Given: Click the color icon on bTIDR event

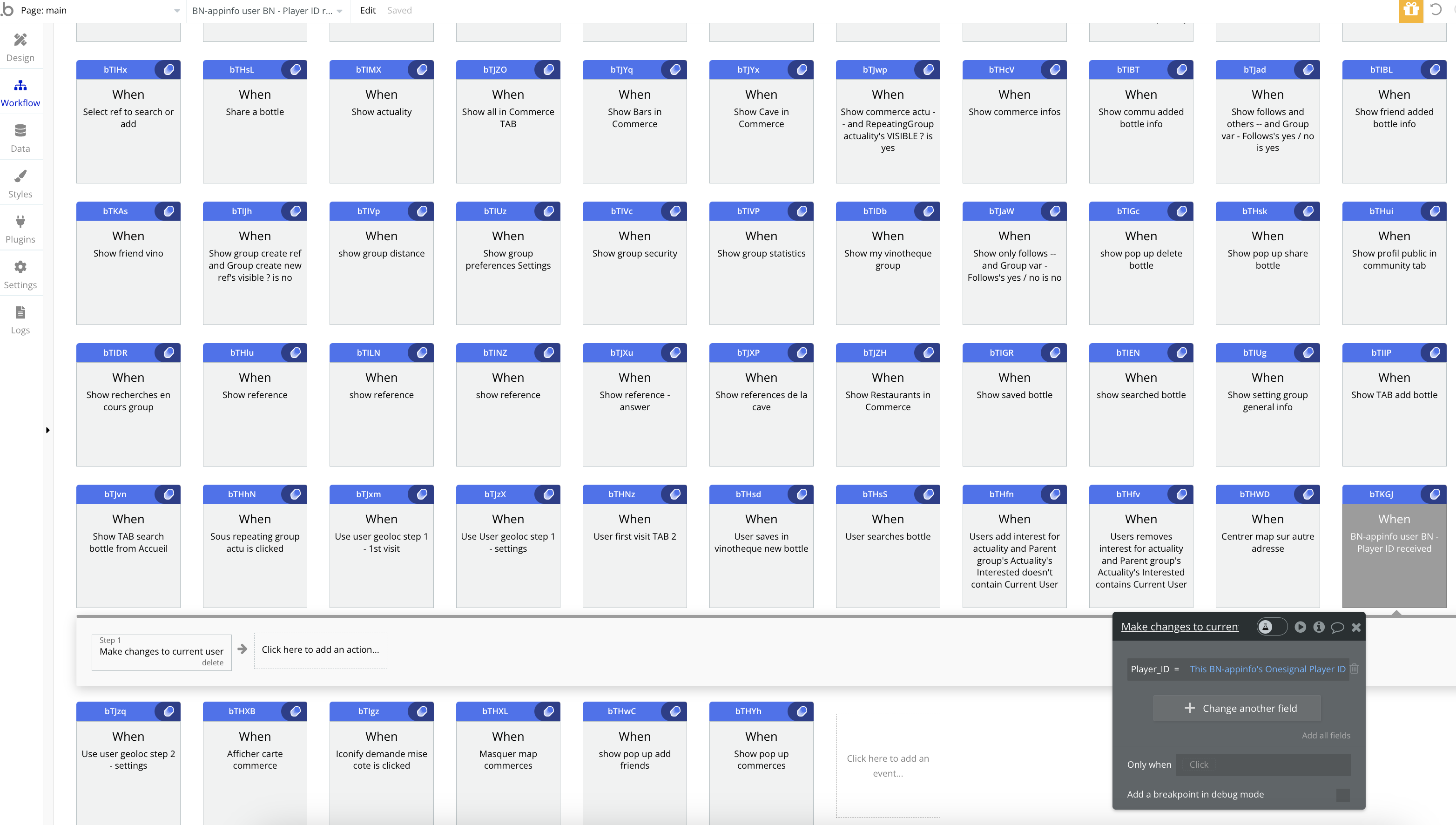Looking at the screenshot, I should click(169, 353).
